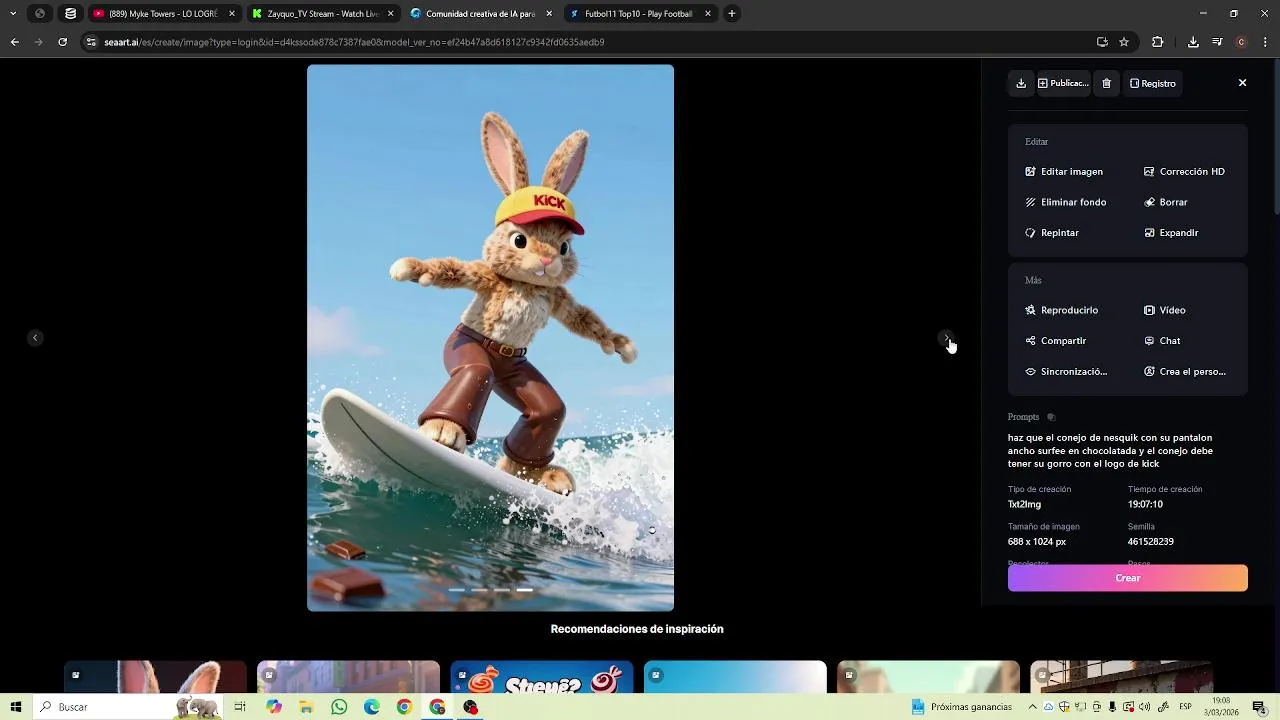
Task: Click the Crear gradient button
Action: click(1128, 578)
